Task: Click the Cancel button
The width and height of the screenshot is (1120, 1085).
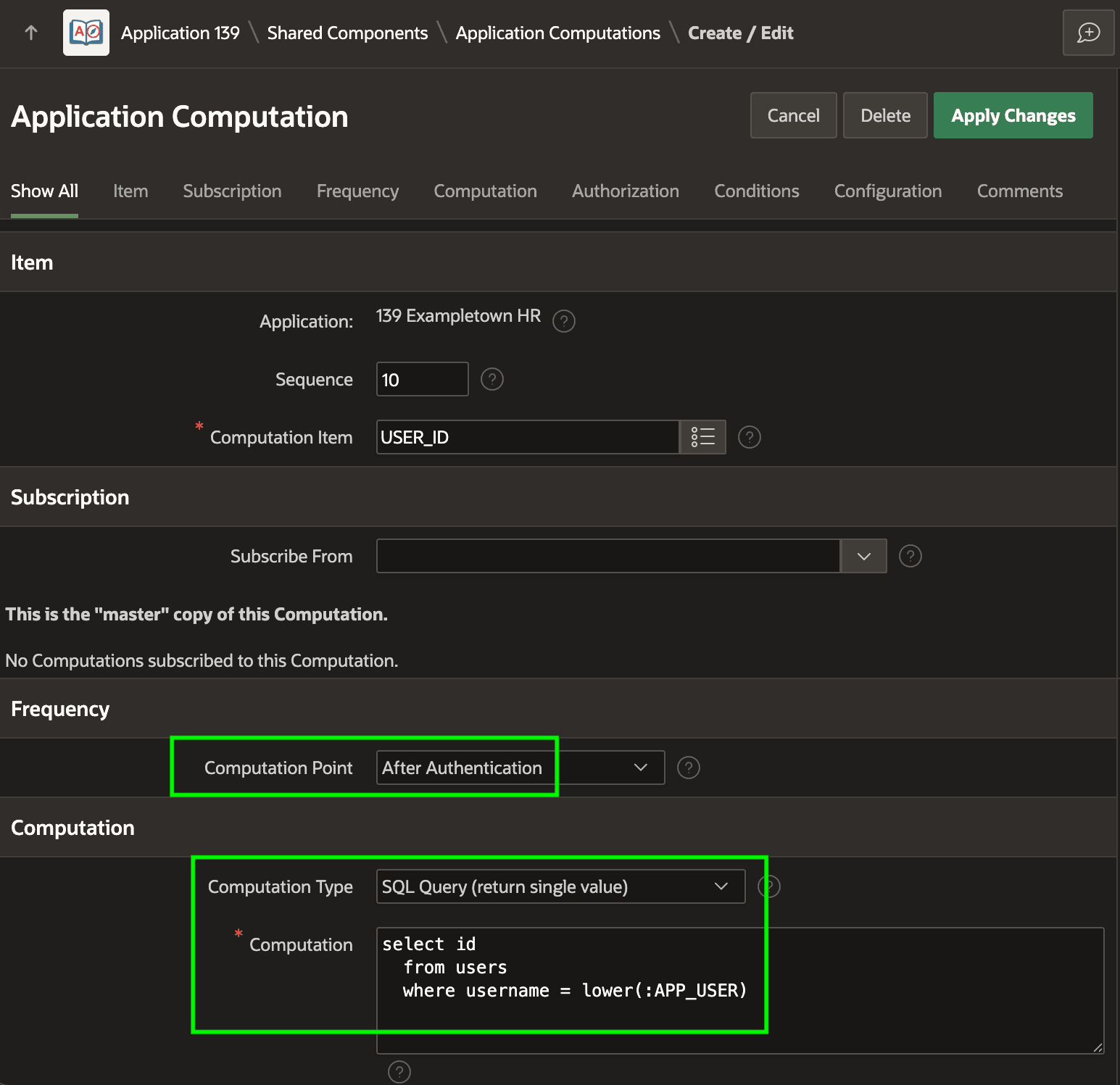Action: click(794, 115)
